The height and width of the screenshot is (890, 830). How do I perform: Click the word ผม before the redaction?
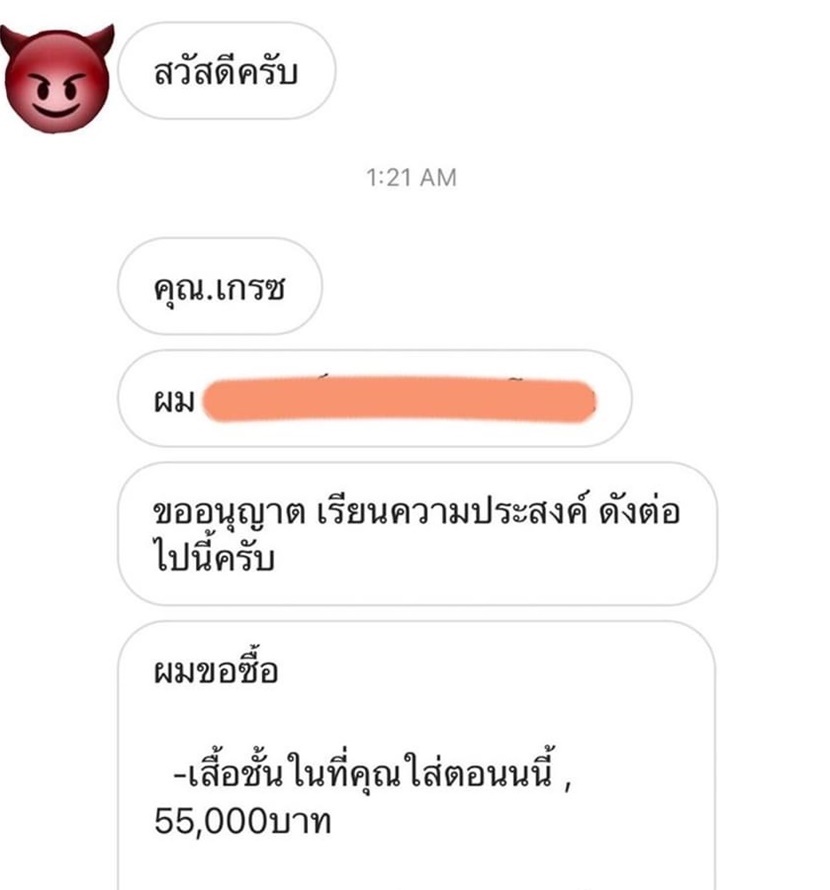[x=174, y=400]
